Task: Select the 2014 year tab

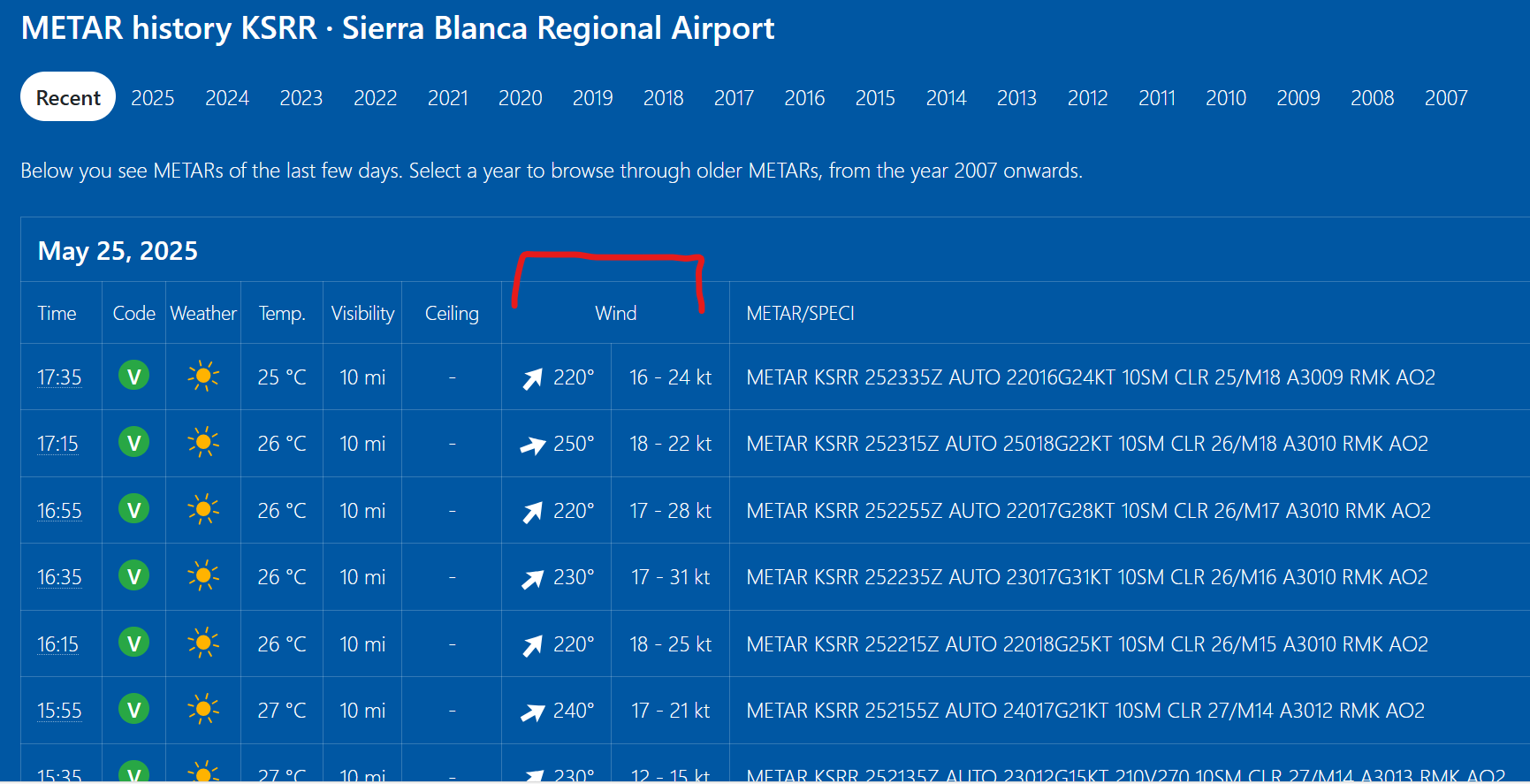Action: point(947,98)
